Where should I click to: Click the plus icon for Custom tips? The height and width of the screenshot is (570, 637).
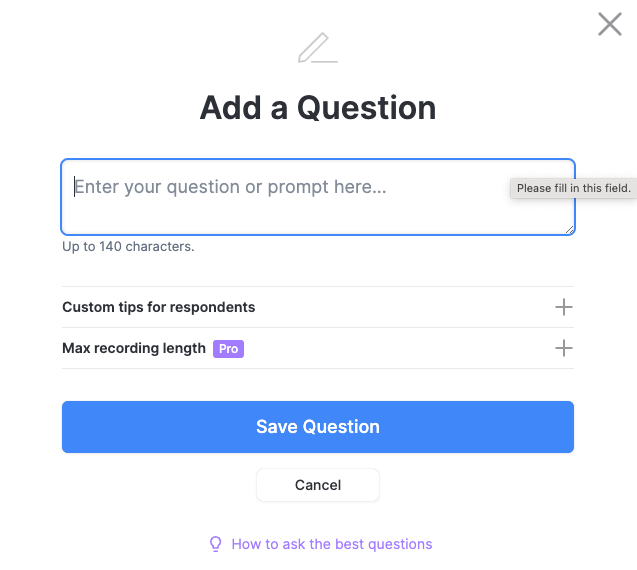(x=564, y=307)
